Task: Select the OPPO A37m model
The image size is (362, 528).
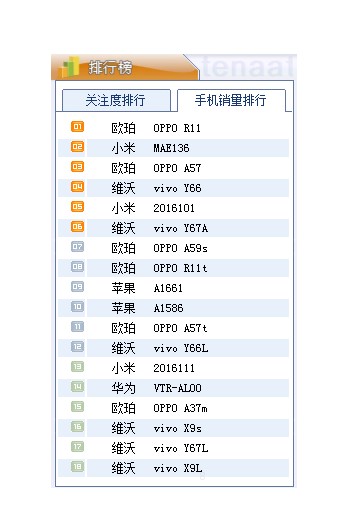Action: (180, 408)
